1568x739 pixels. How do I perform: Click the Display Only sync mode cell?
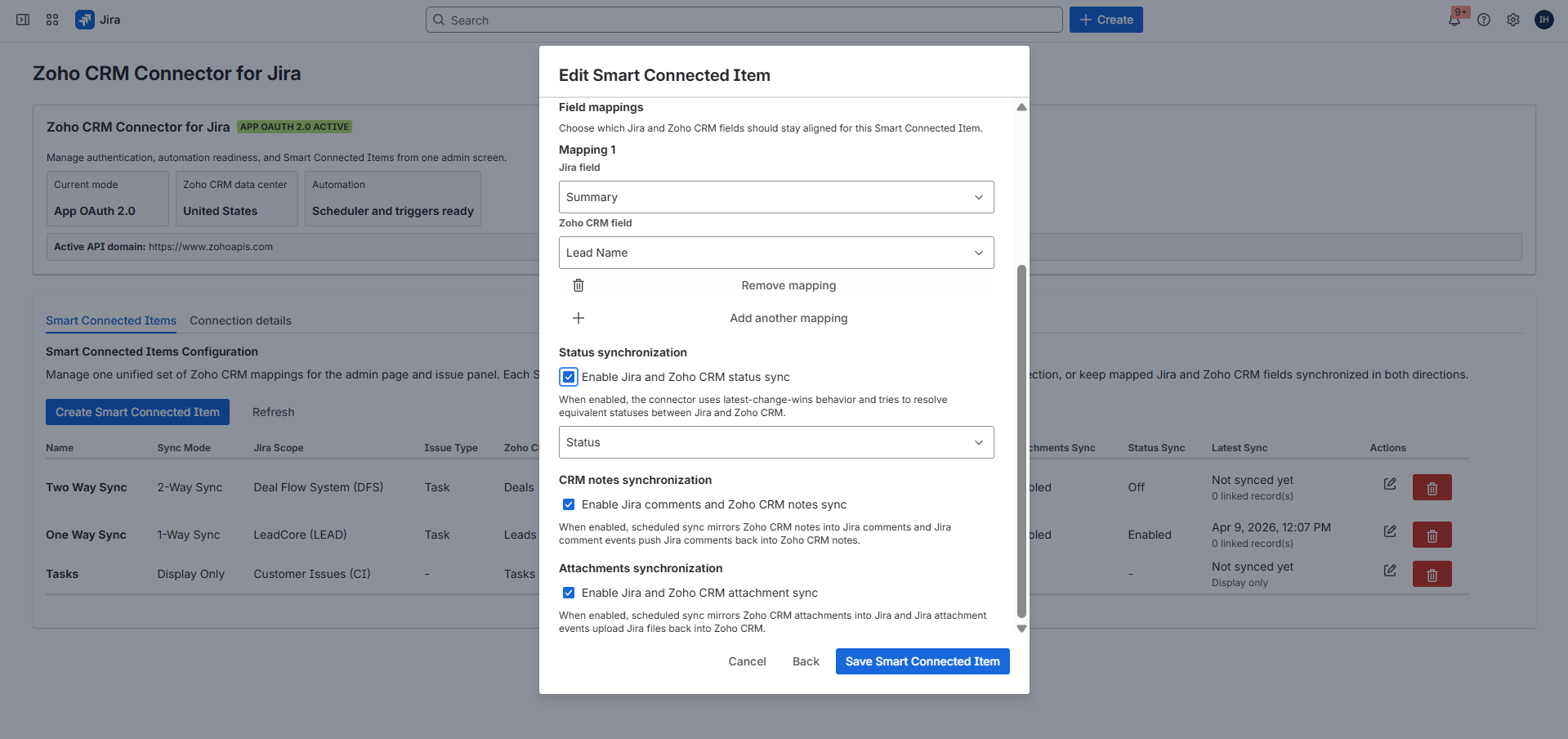[x=190, y=574]
